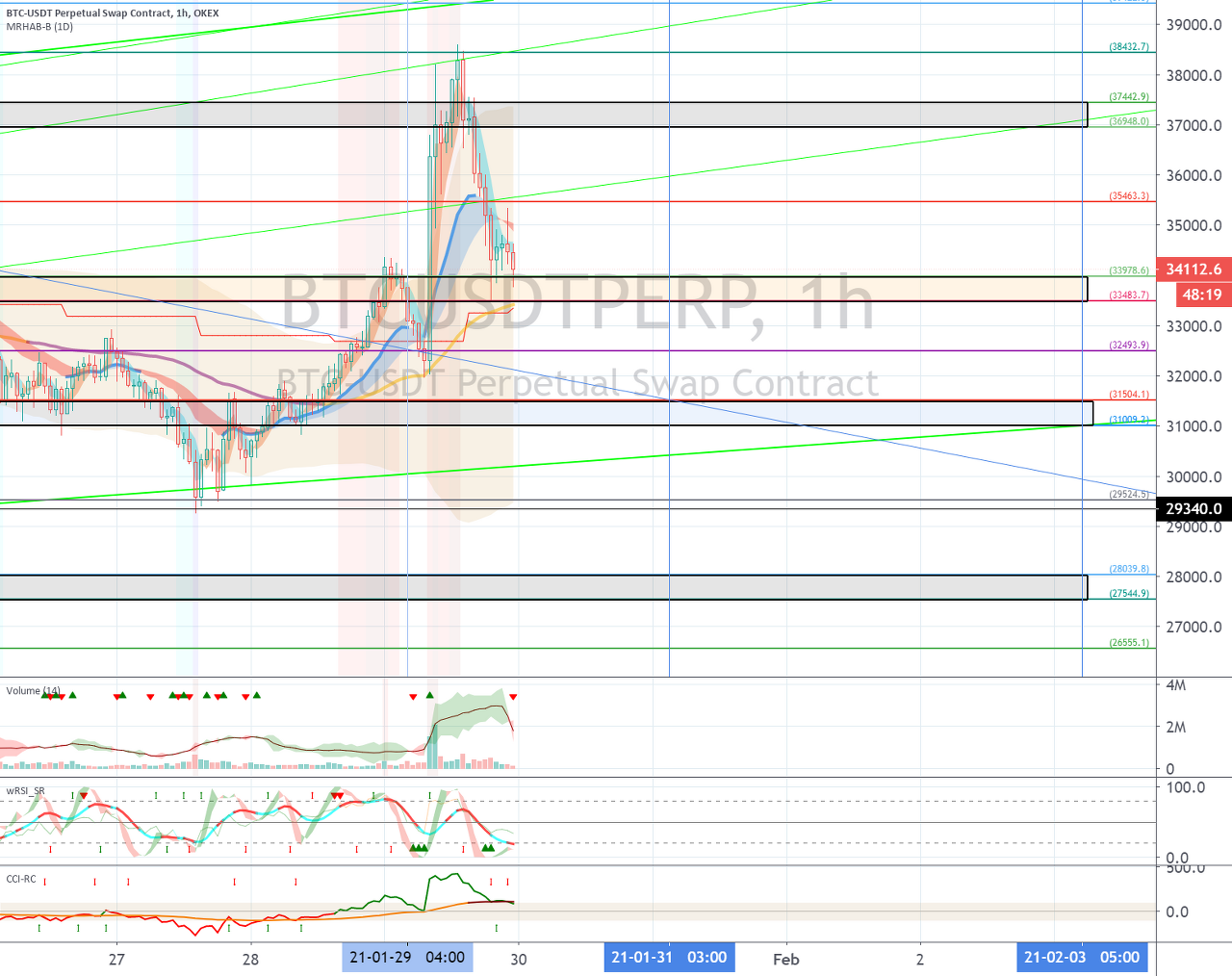Click the 2M volume axis label
The image size is (1232, 976).
pos(1175,727)
